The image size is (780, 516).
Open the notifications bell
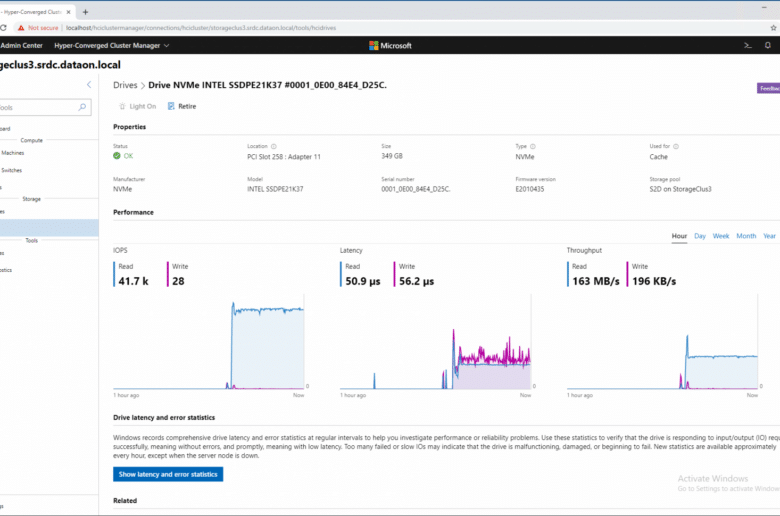click(768, 45)
